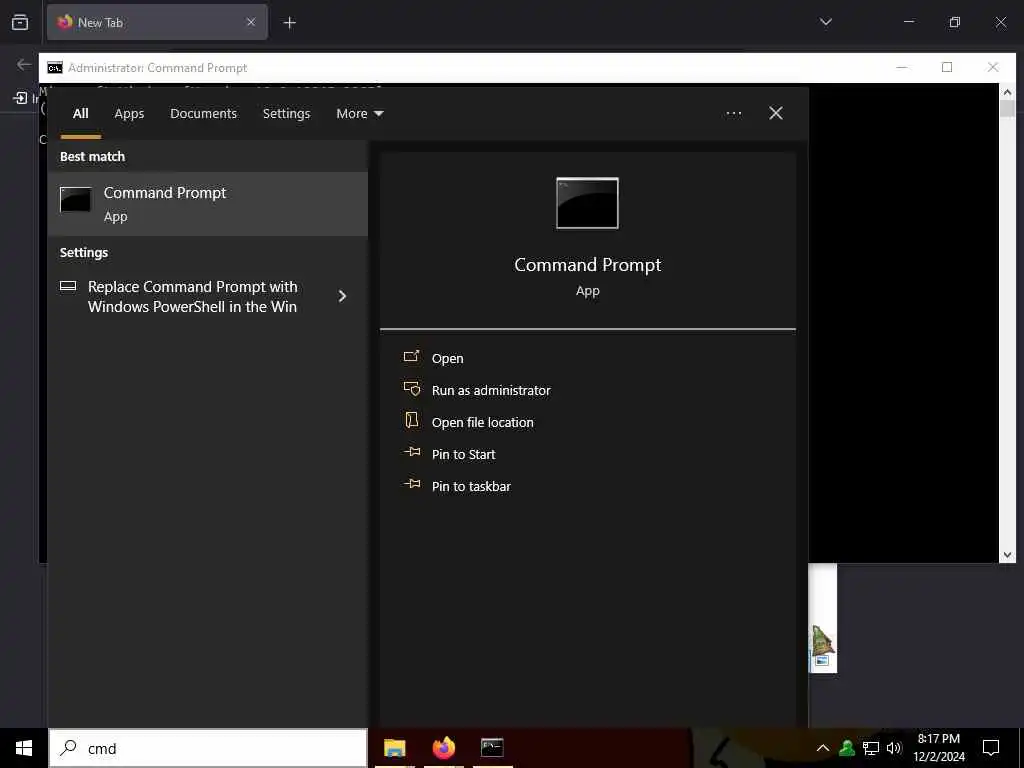Click Open in the Command Prompt actions
This screenshot has height=768, width=1024.
447,359
